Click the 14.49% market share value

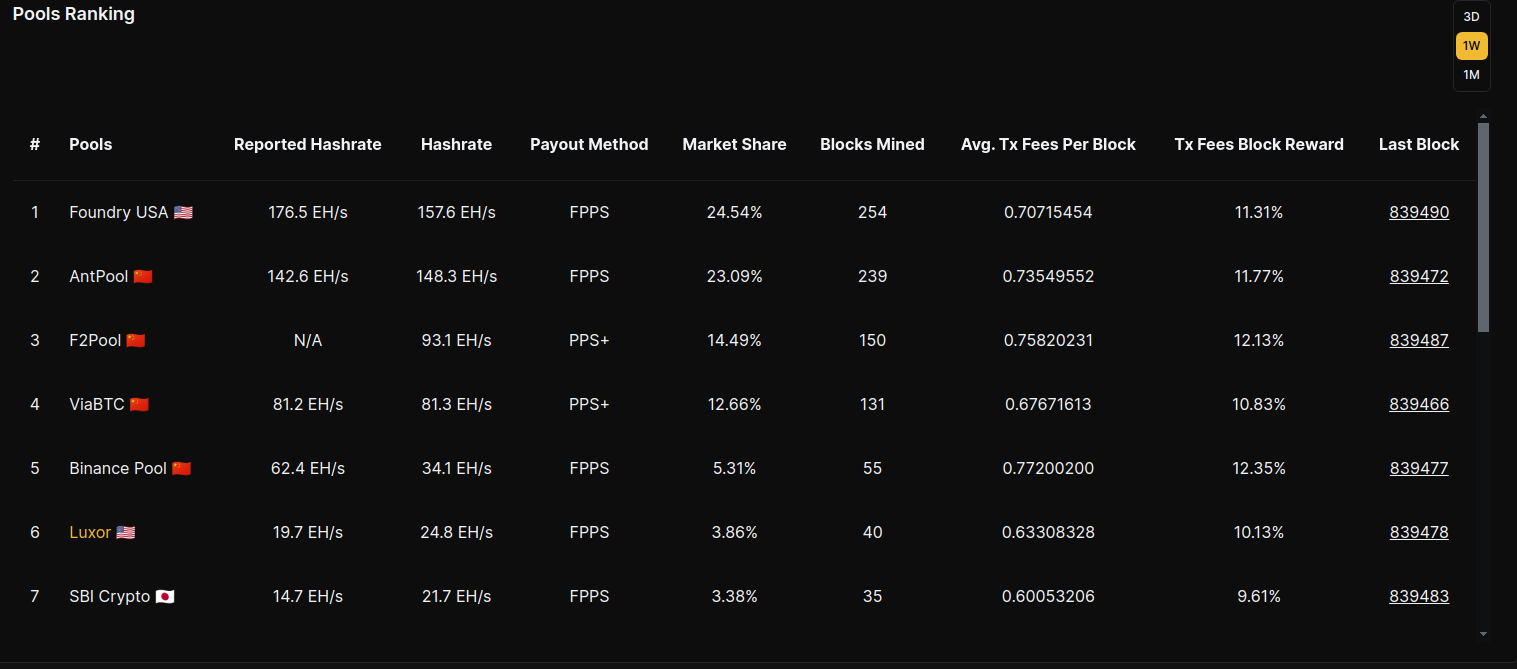(x=734, y=340)
